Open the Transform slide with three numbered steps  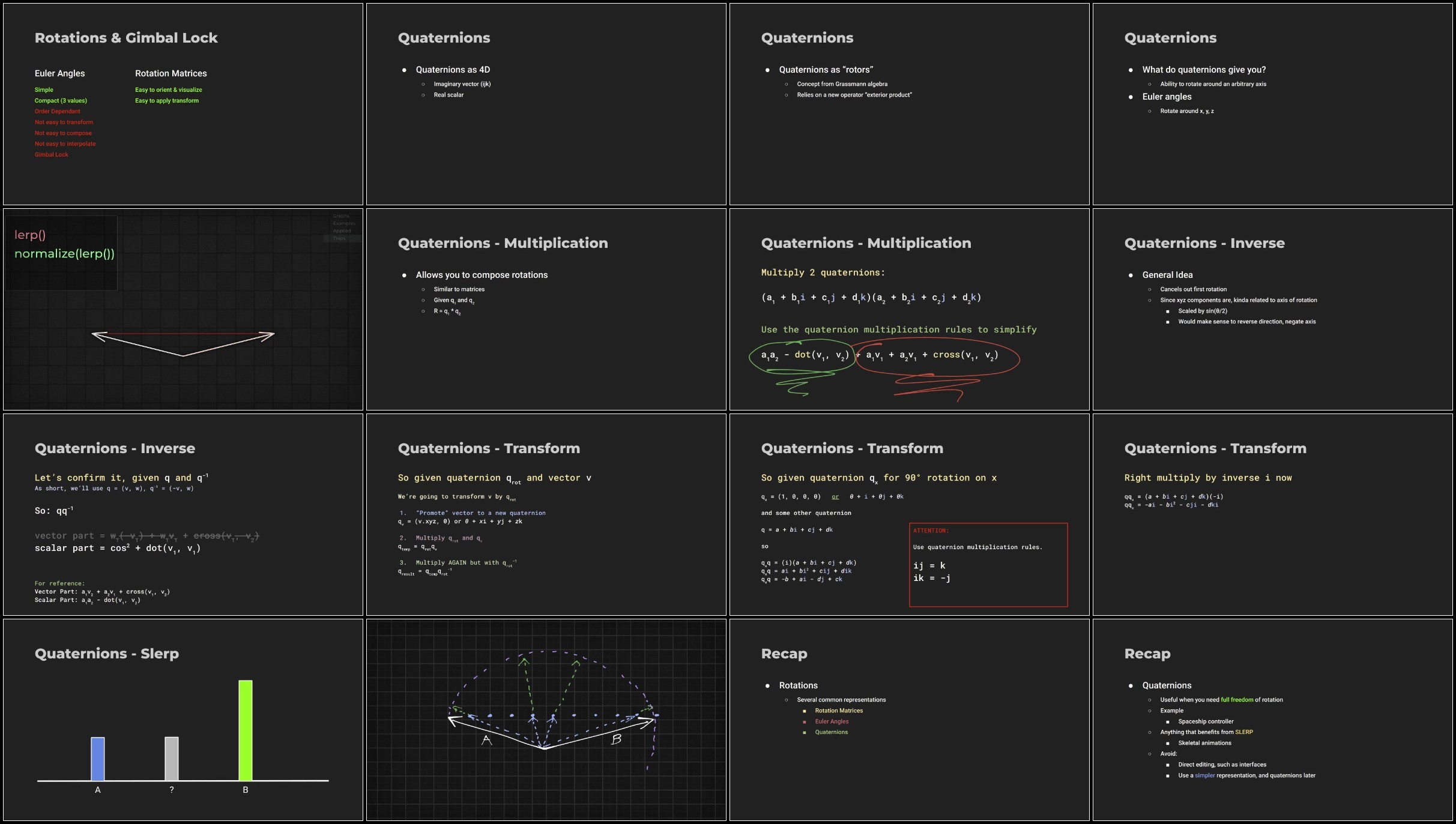(546, 515)
